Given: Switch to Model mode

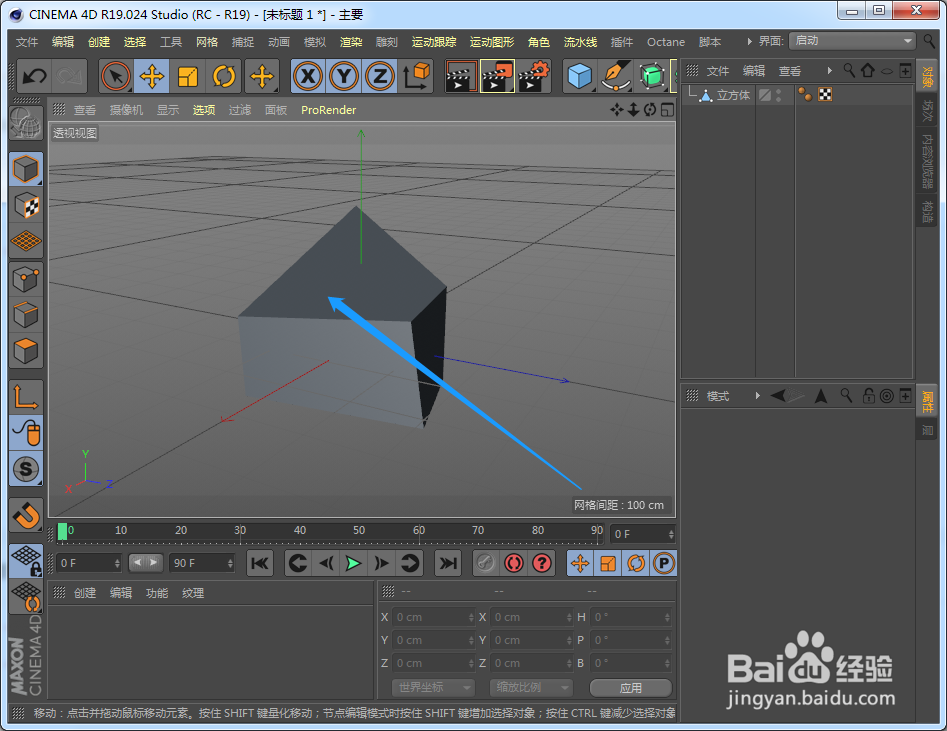Looking at the screenshot, I should 26,169.
